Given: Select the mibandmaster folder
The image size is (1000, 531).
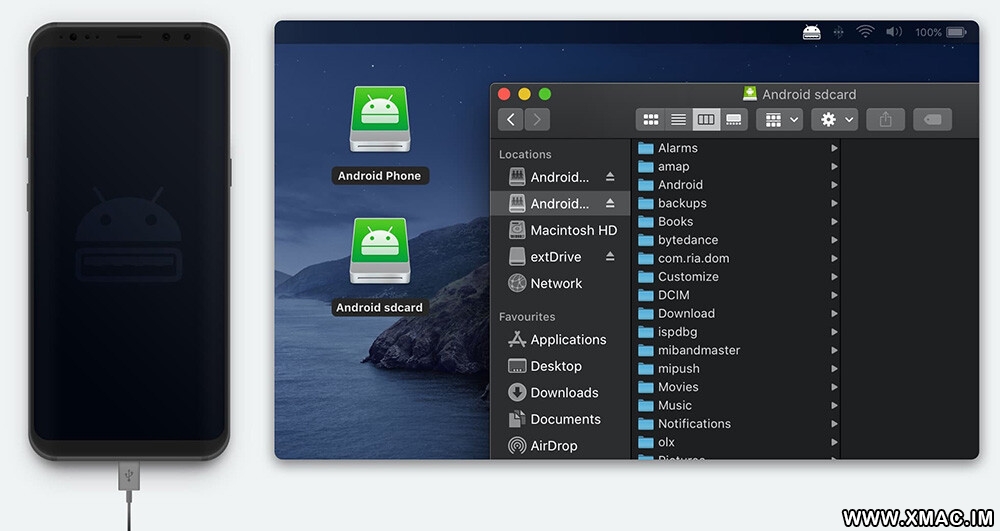Looking at the screenshot, I should pyautogui.click(x=737, y=351).
